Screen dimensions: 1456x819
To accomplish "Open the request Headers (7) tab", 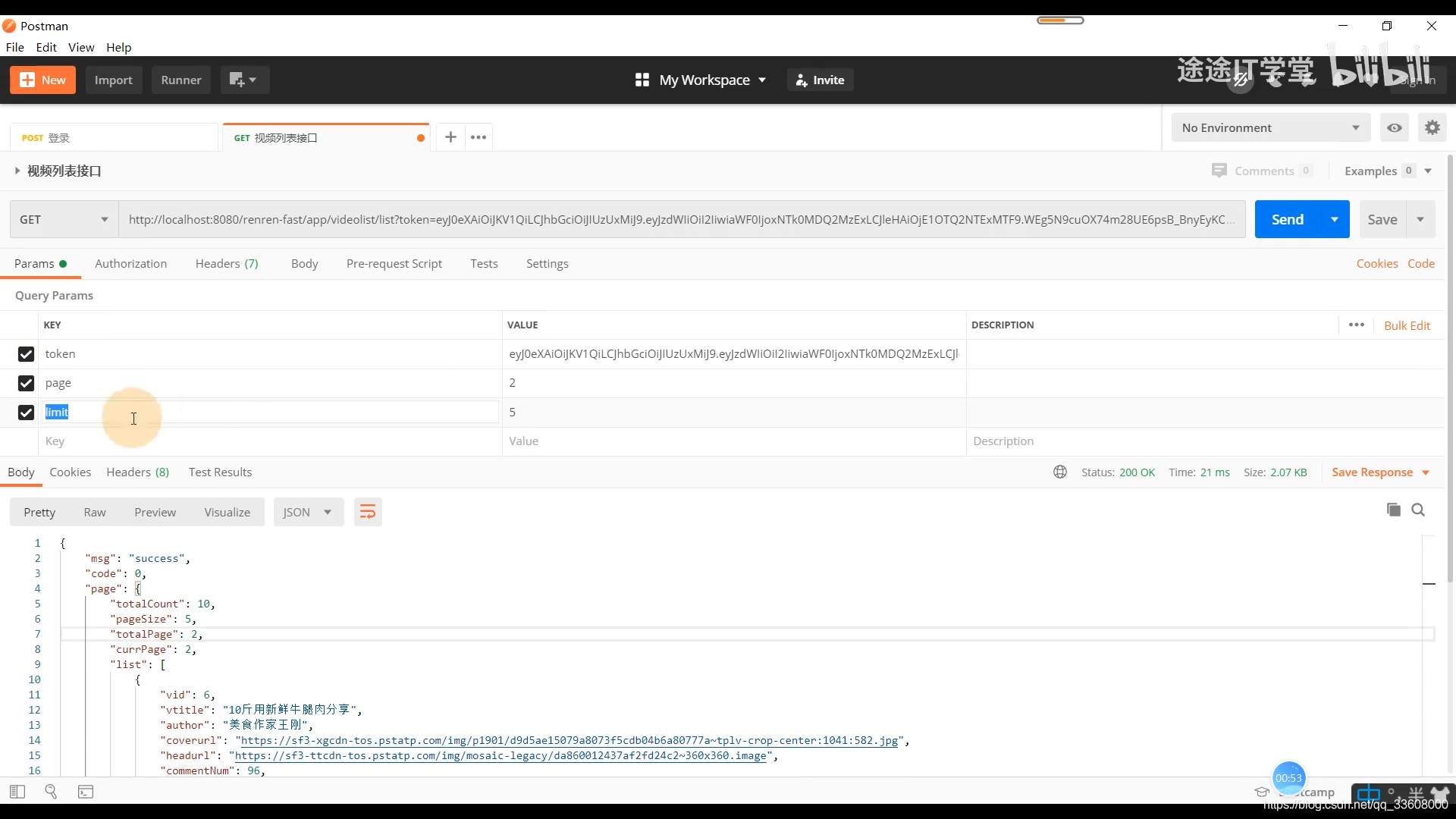I will tap(227, 263).
